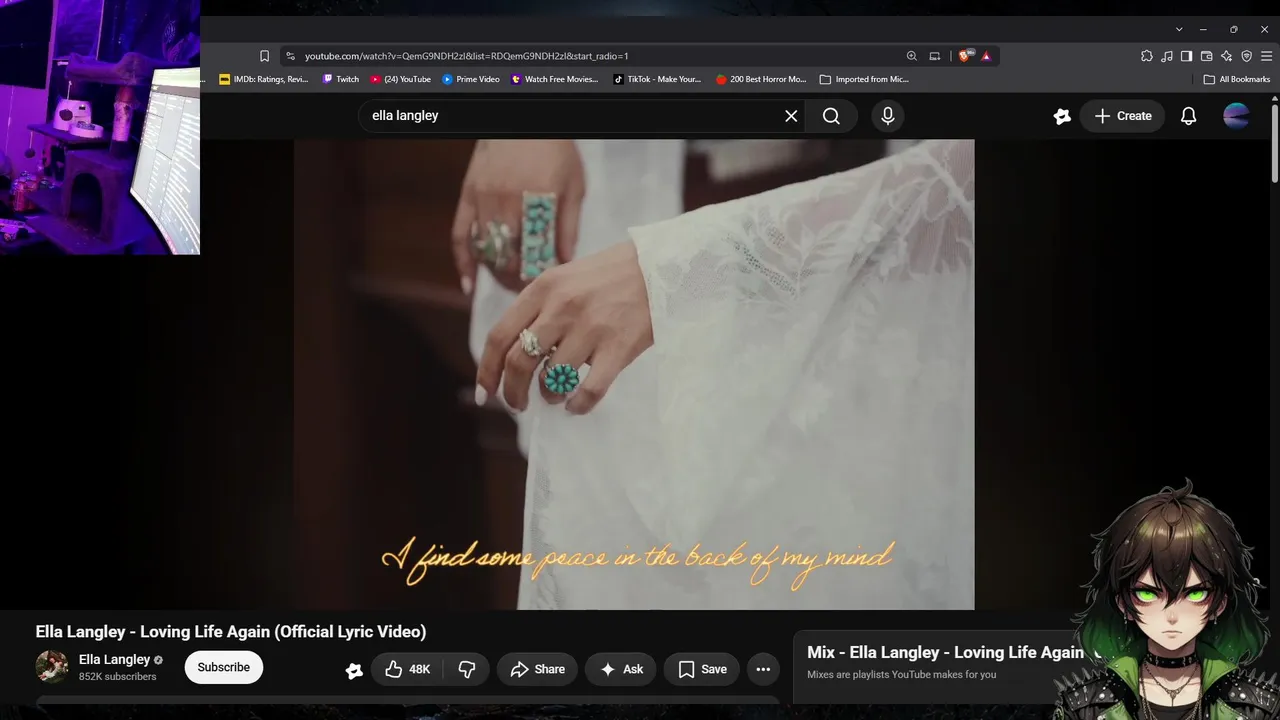Open Brave Shields lion icon

tap(964, 56)
